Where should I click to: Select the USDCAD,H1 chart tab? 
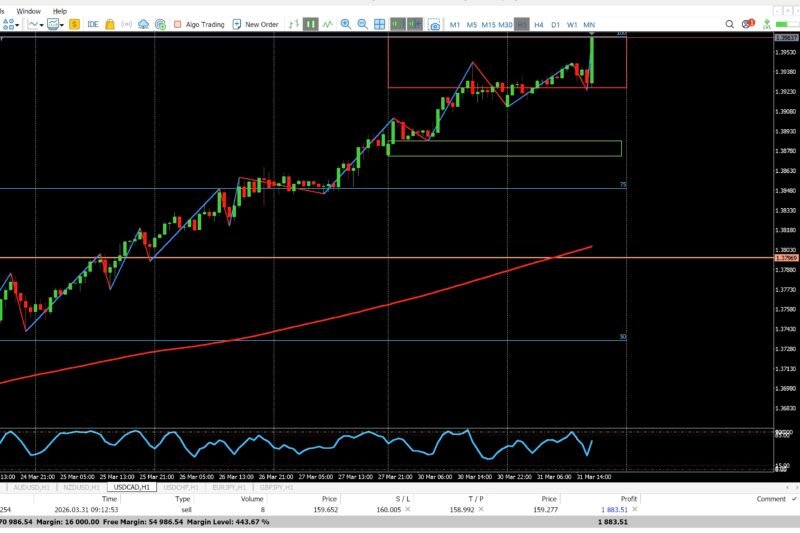pos(132,487)
